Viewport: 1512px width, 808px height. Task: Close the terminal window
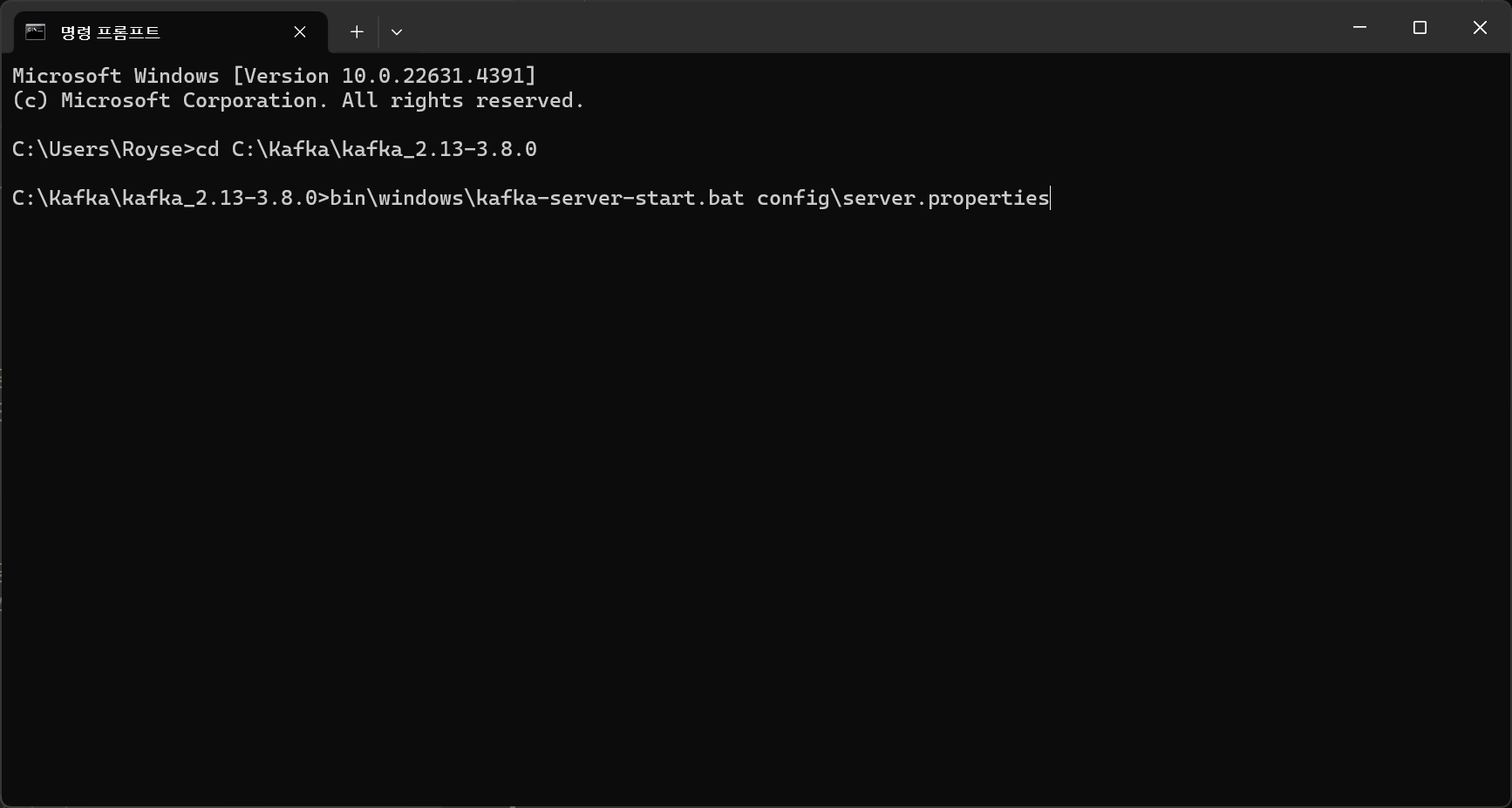point(1480,28)
